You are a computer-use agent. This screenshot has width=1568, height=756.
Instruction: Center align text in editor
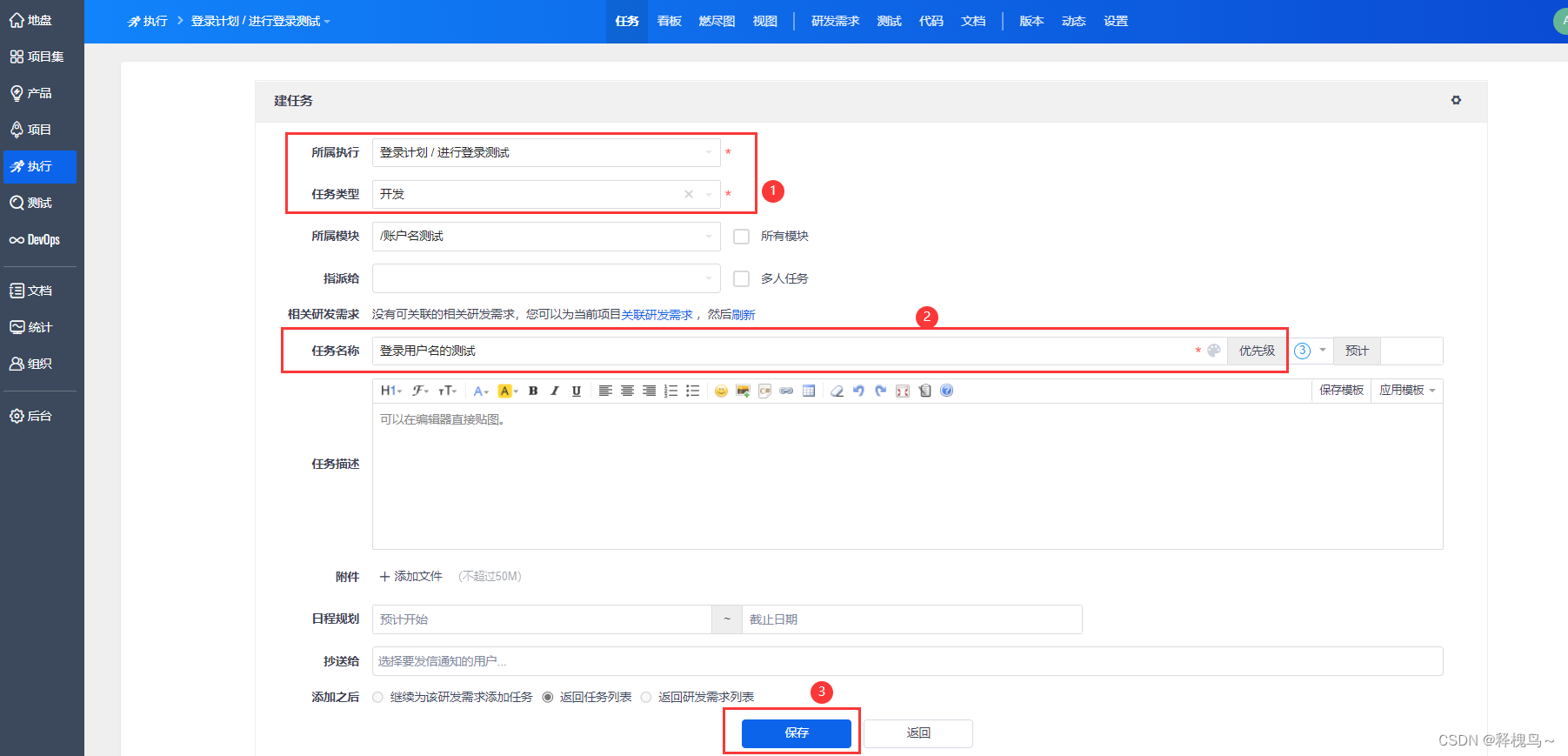627,391
